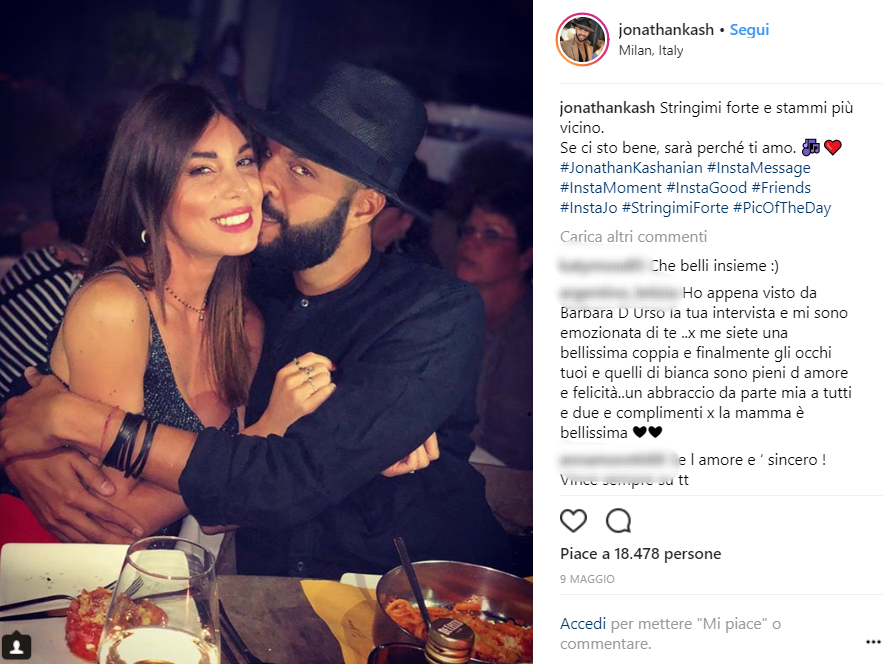This screenshot has height=664, width=884.
Task: Open #StringimiForte hashtag
Action: pyautogui.click(x=675, y=208)
